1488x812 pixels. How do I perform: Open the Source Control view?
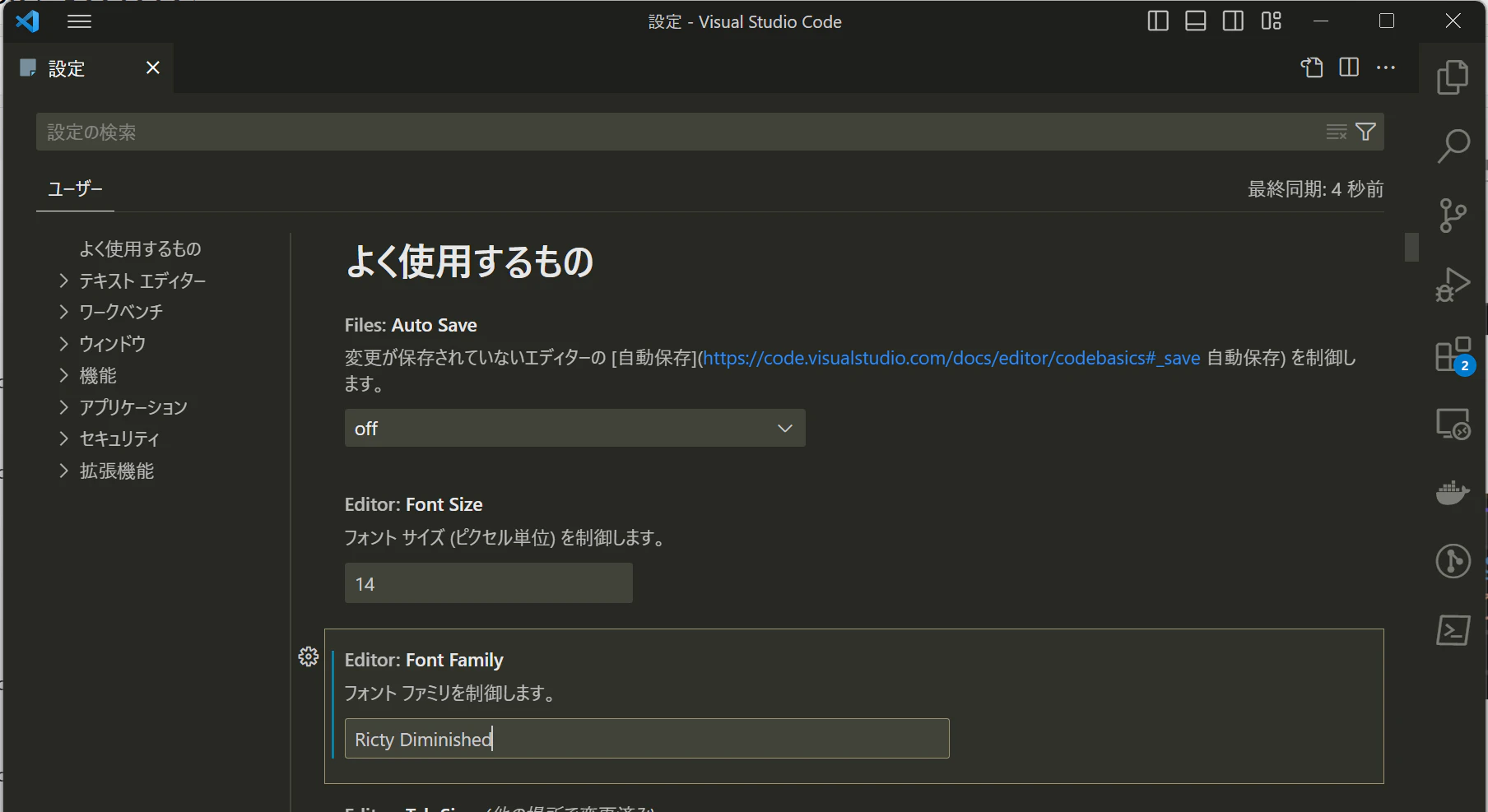[1453, 216]
